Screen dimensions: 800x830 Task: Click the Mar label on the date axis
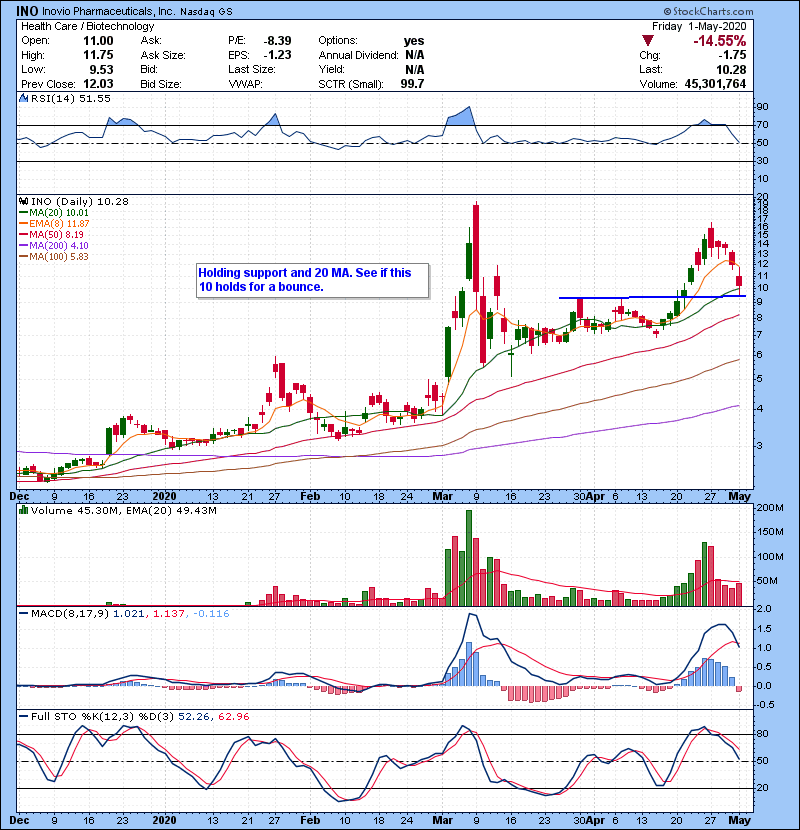[x=444, y=495]
